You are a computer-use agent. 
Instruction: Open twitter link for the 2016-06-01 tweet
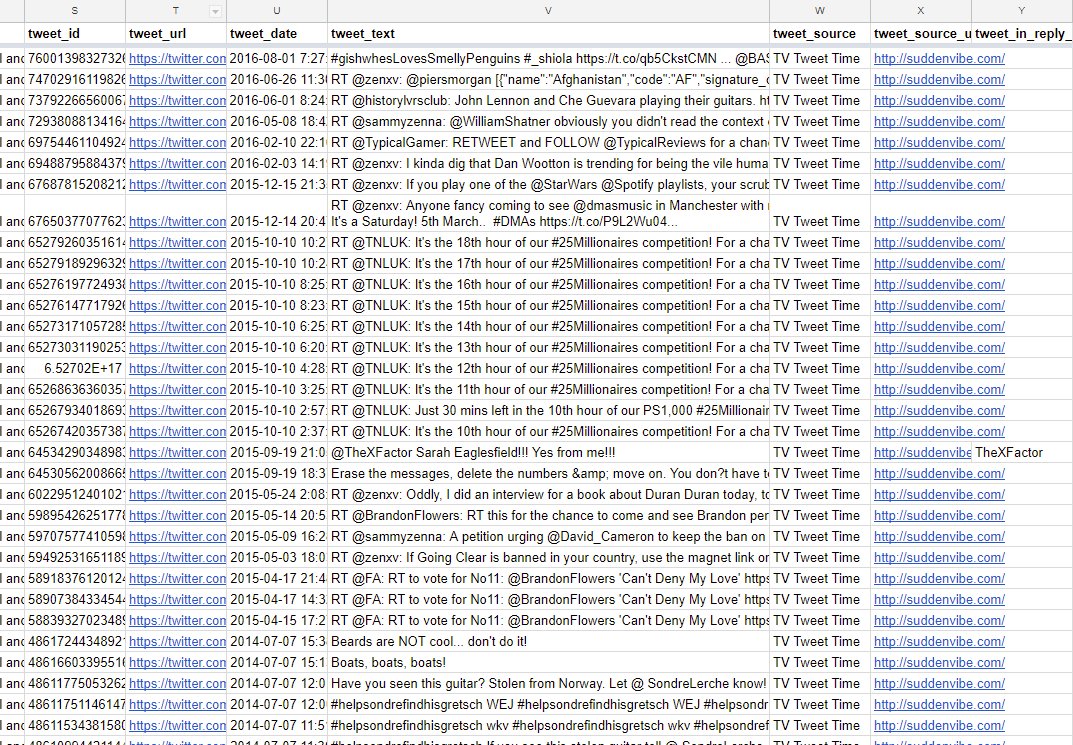177,101
